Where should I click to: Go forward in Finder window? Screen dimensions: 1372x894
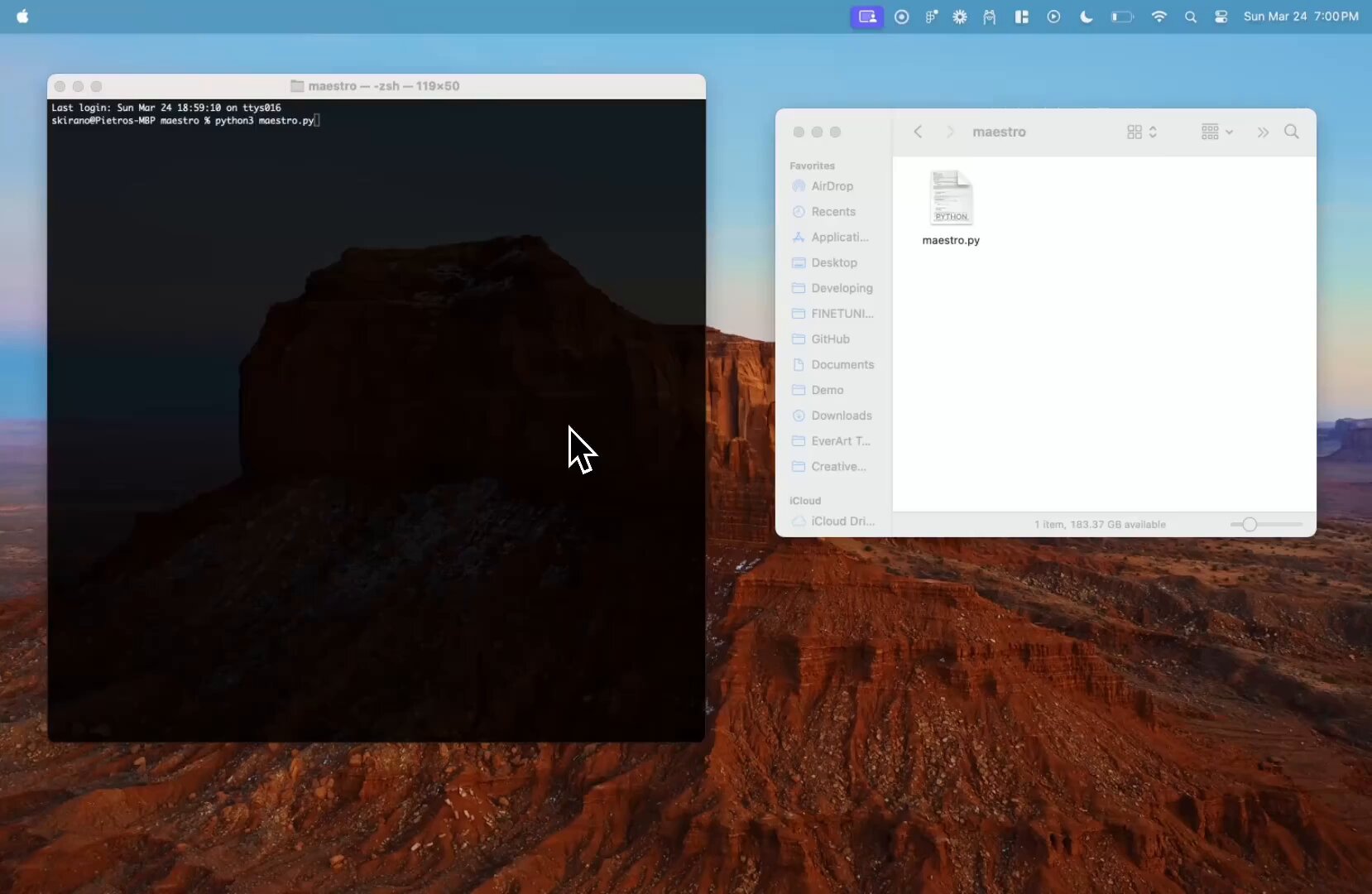(950, 132)
